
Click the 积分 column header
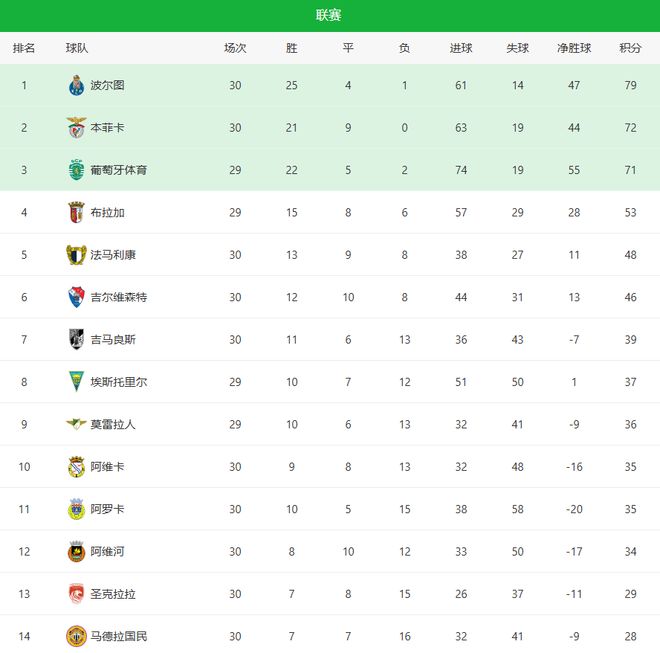pos(630,48)
